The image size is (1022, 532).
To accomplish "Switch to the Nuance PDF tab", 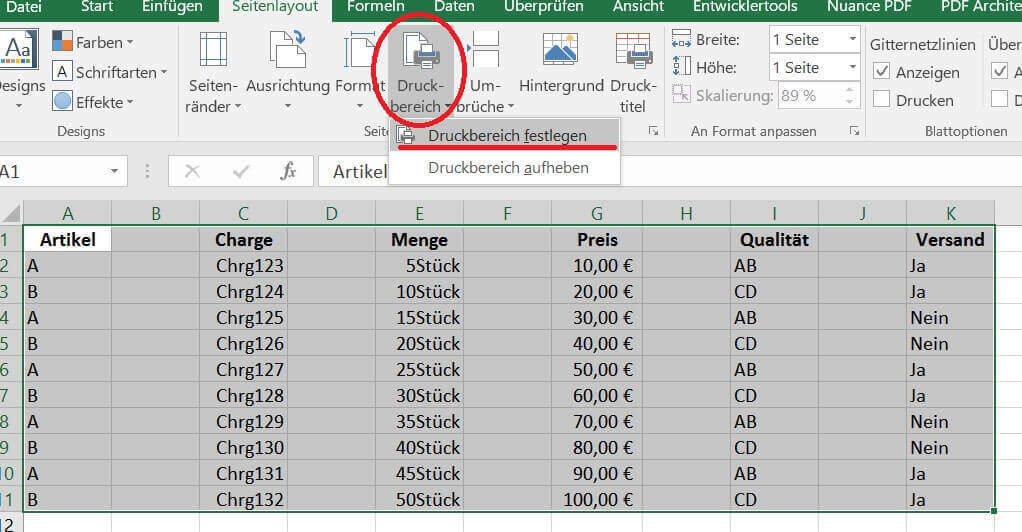I will click(x=869, y=7).
